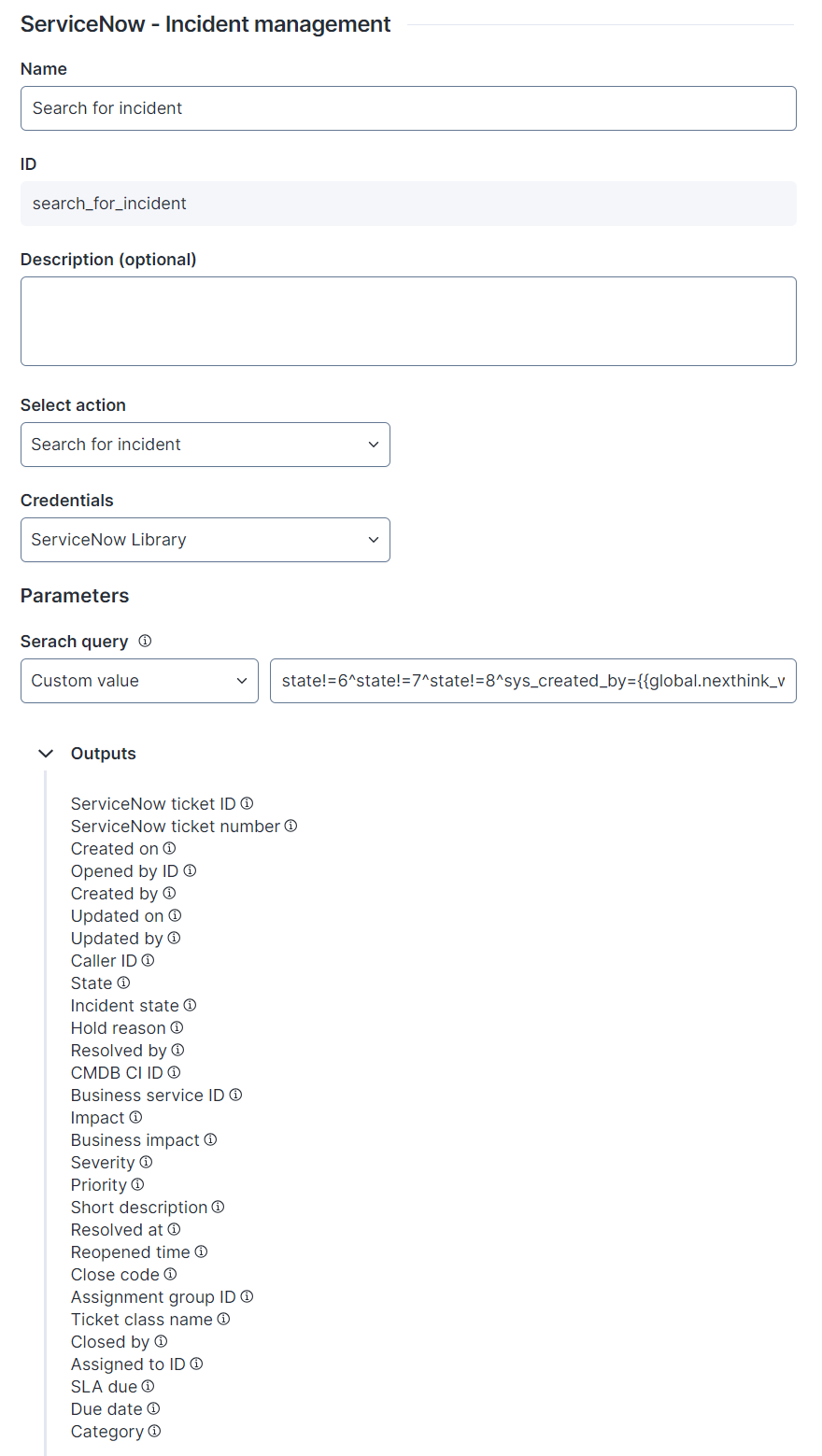Click info icon beside SLA due

pyautogui.click(x=148, y=1386)
